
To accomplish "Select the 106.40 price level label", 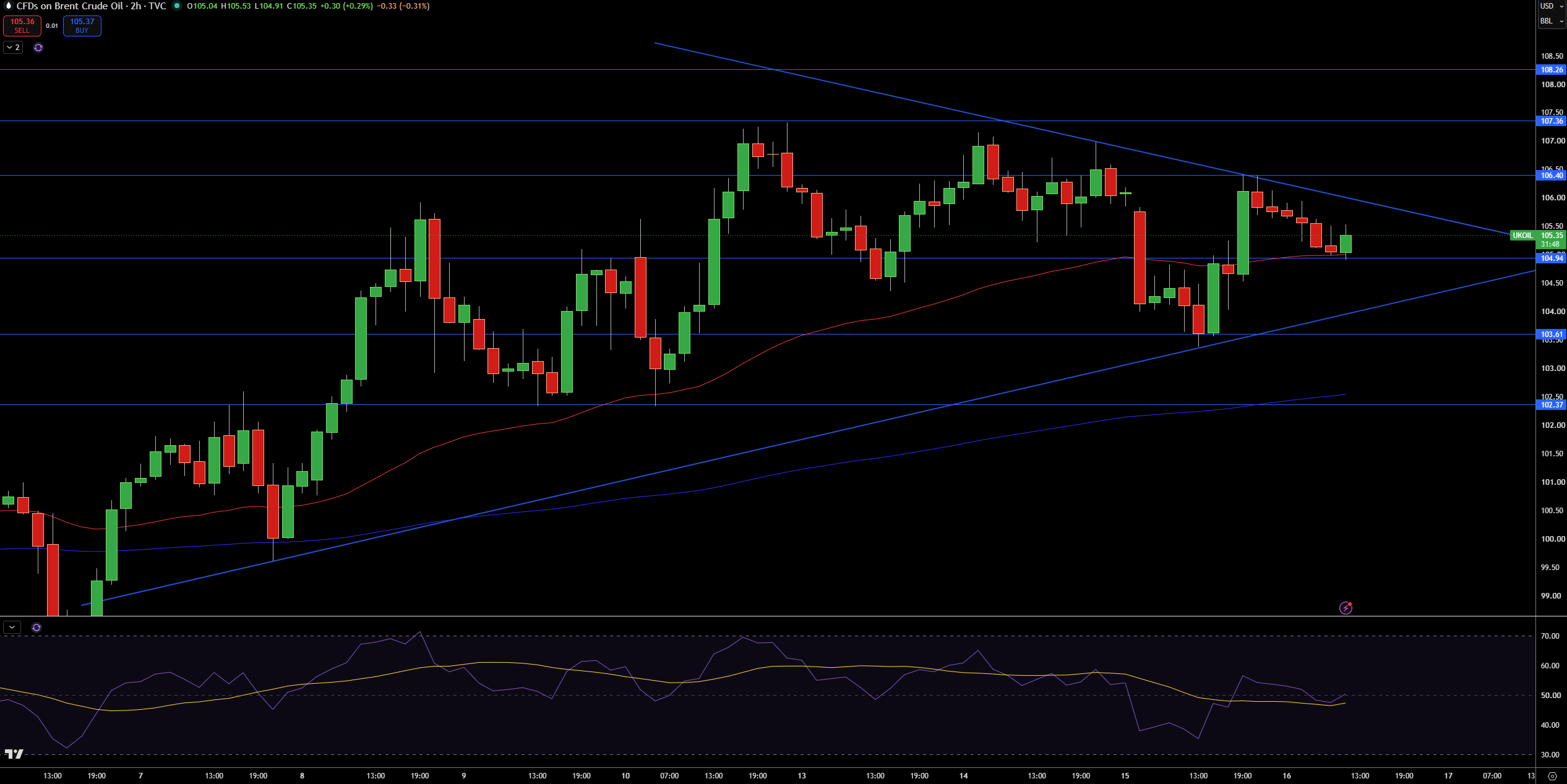I will click(1552, 176).
